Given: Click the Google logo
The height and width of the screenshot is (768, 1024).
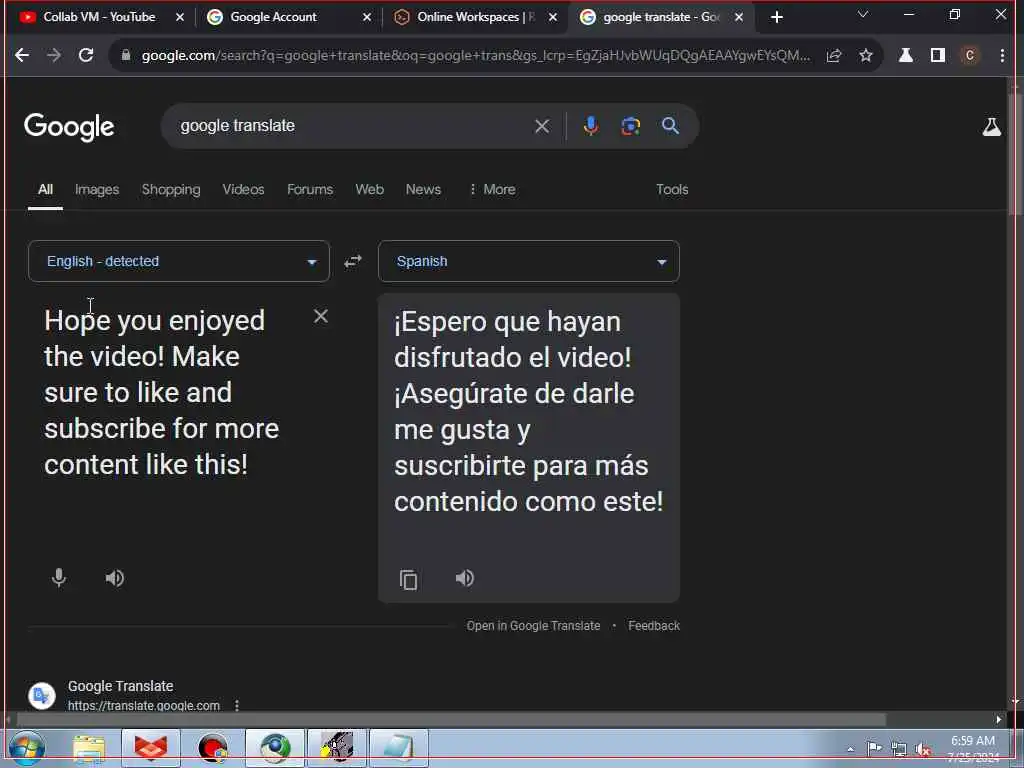Looking at the screenshot, I should click(x=69, y=127).
